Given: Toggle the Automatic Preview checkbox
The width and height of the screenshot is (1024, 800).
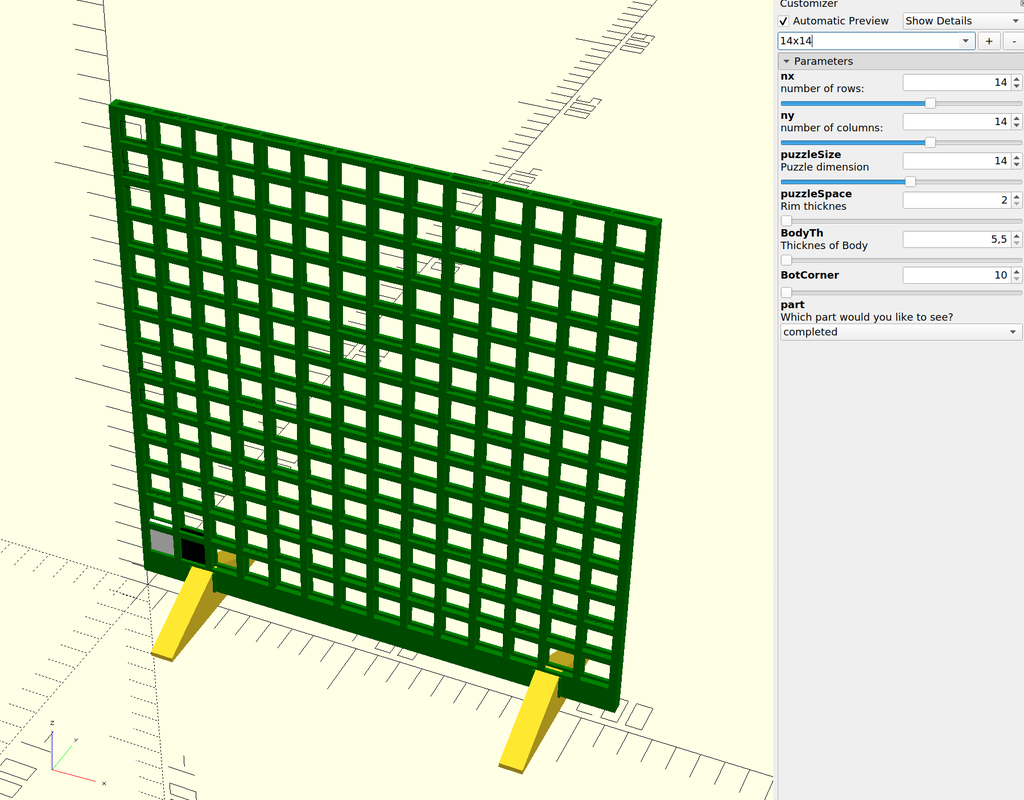Looking at the screenshot, I should [x=784, y=21].
